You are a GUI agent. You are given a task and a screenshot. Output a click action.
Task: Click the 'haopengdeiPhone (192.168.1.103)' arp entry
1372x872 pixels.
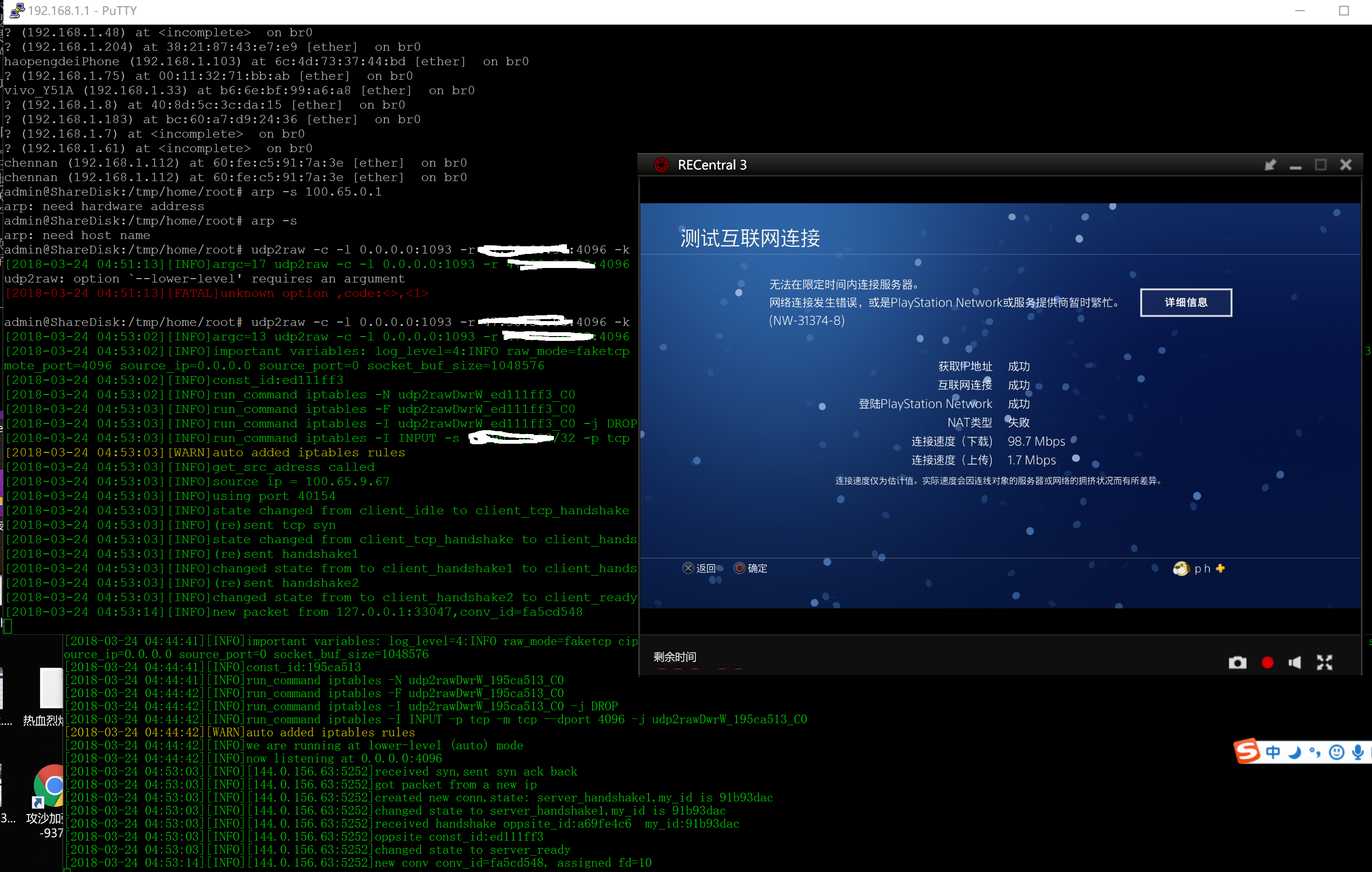point(267,61)
